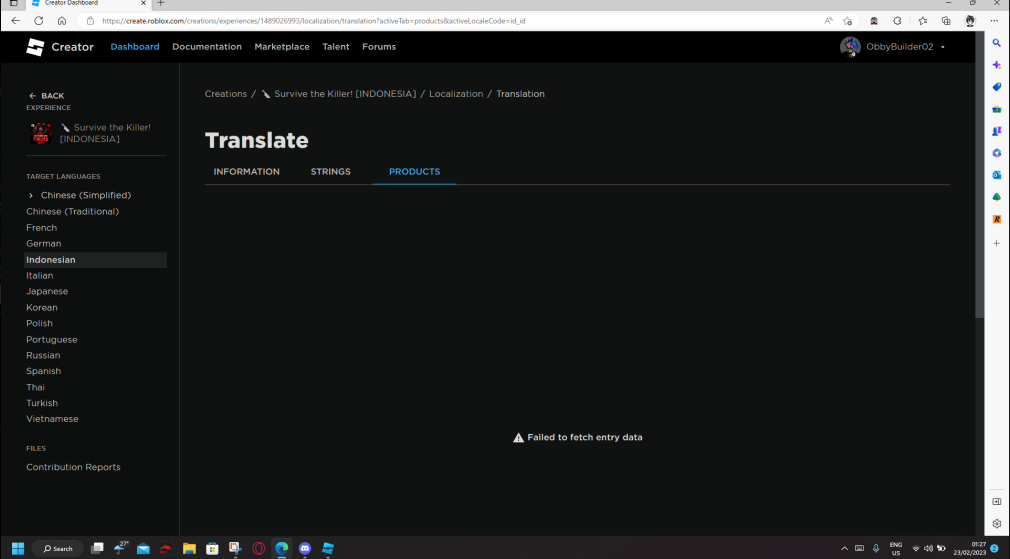Click the Localization breadcrumb link

456,94
